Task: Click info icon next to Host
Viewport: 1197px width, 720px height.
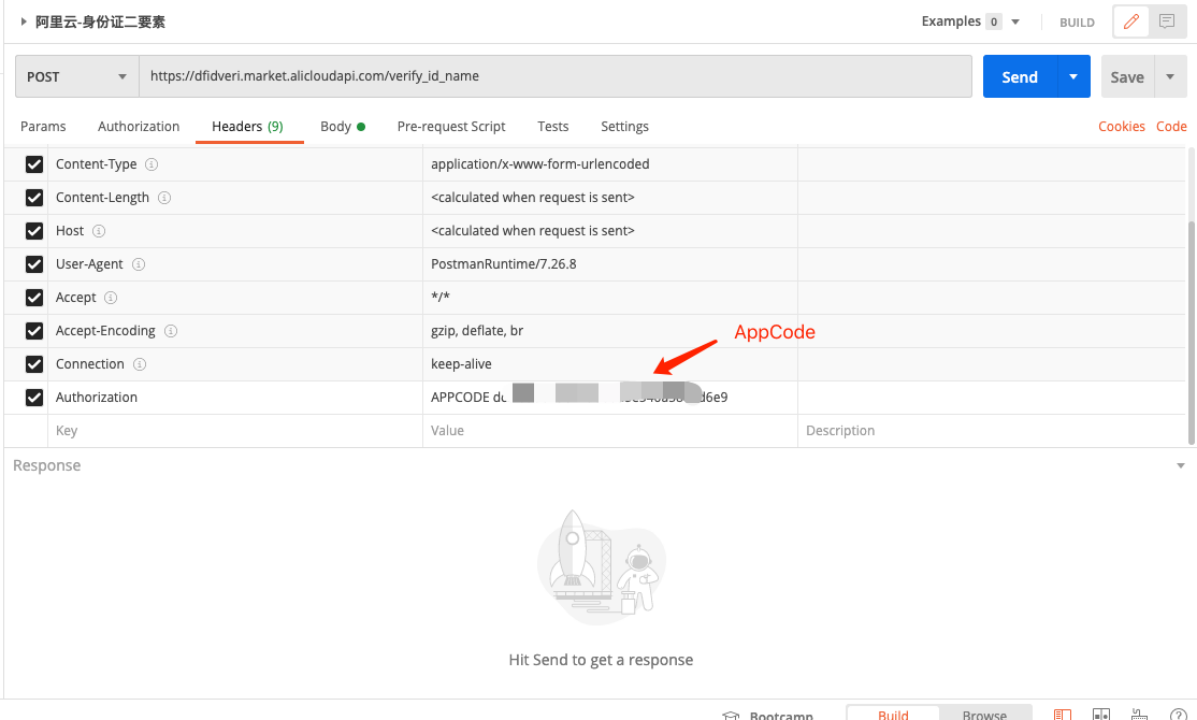Action: (x=98, y=231)
